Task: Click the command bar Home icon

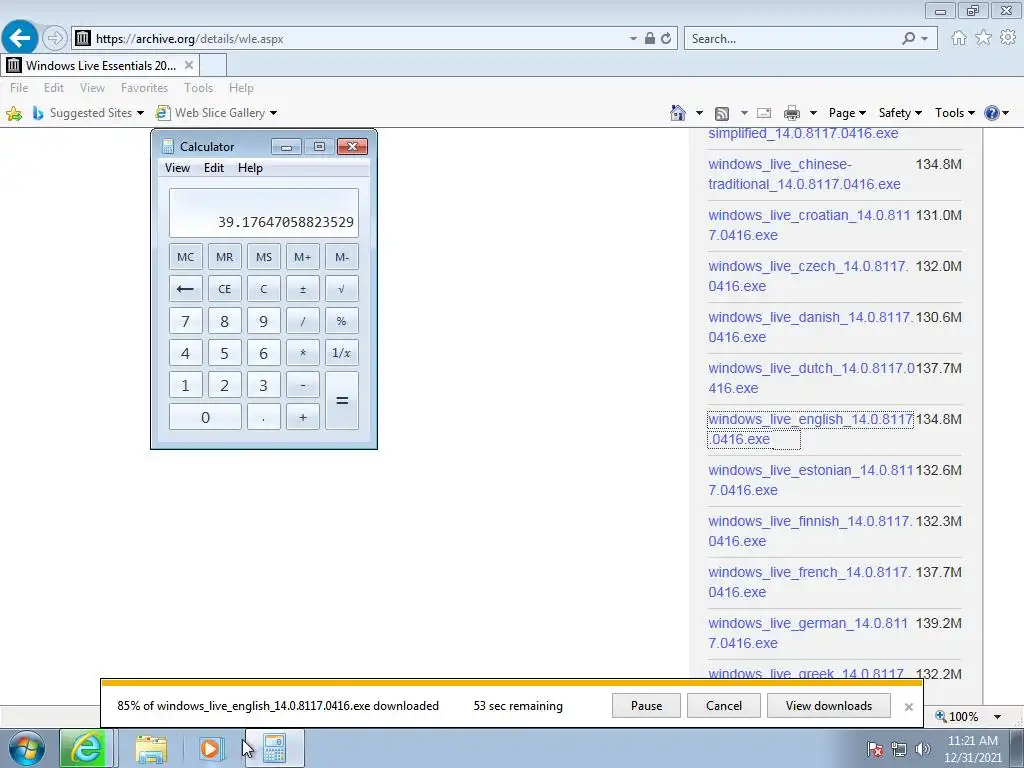Action: tap(678, 113)
